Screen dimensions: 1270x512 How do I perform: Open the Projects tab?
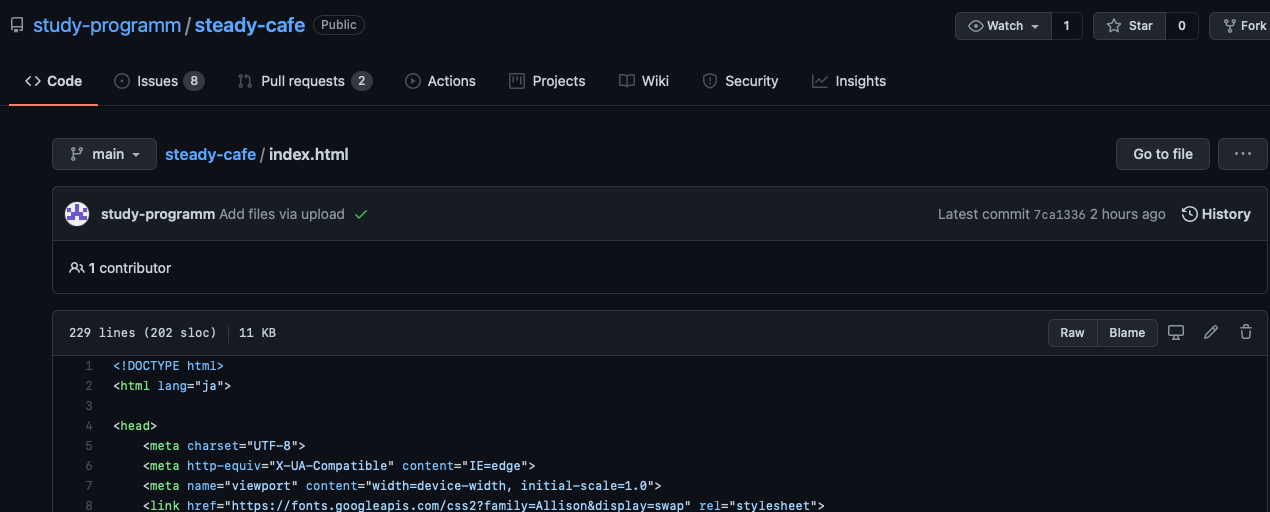pyautogui.click(x=547, y=81)
